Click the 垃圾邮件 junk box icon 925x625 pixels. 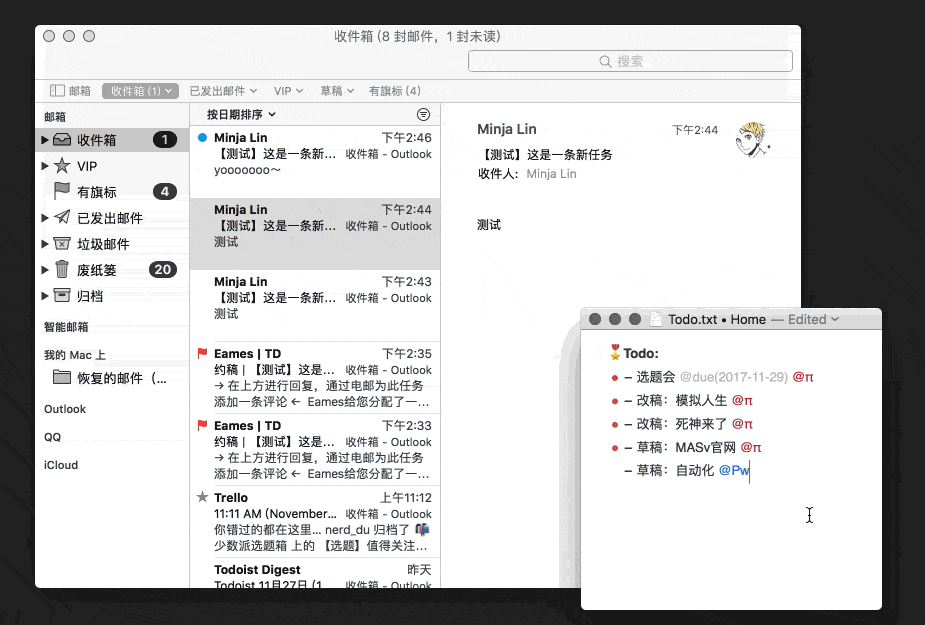pyautogui.click(x=62, y=244)
